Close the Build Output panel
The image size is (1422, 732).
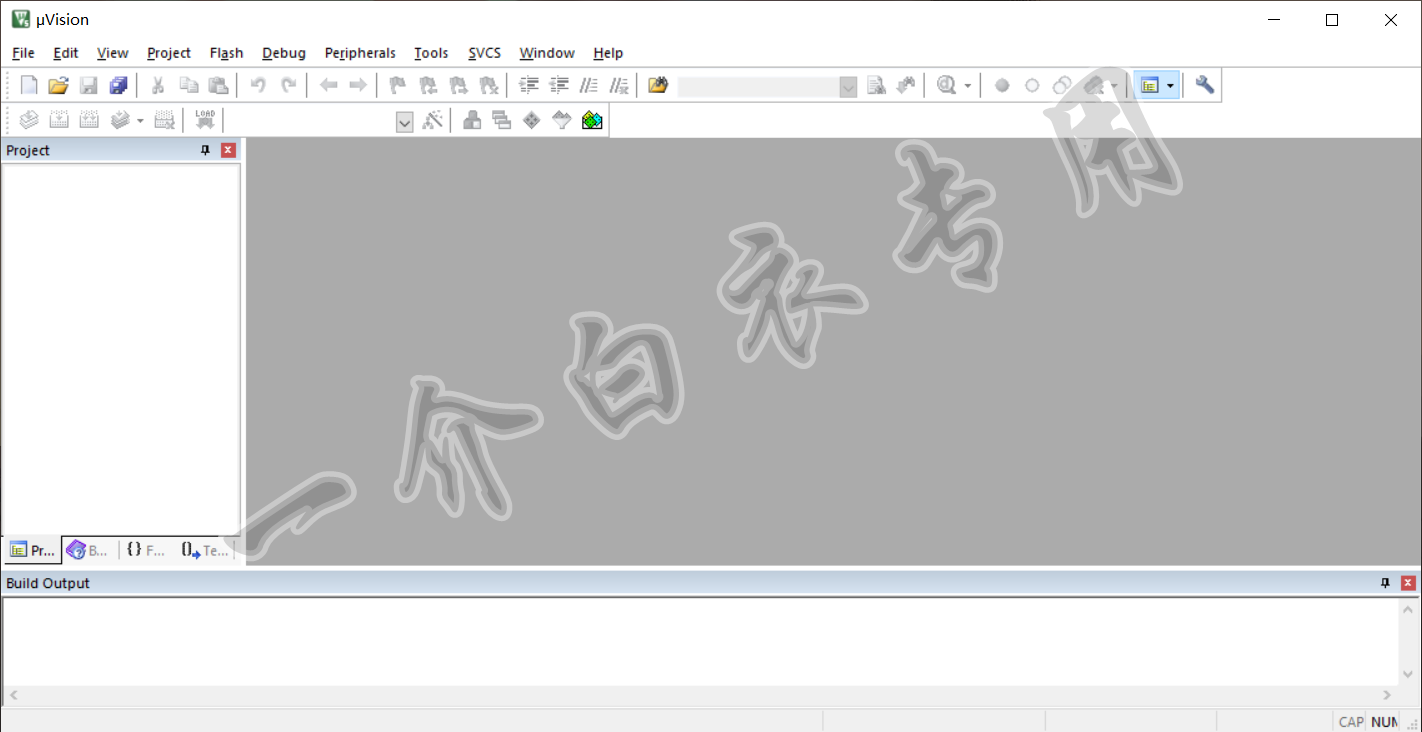point(1408,583)
